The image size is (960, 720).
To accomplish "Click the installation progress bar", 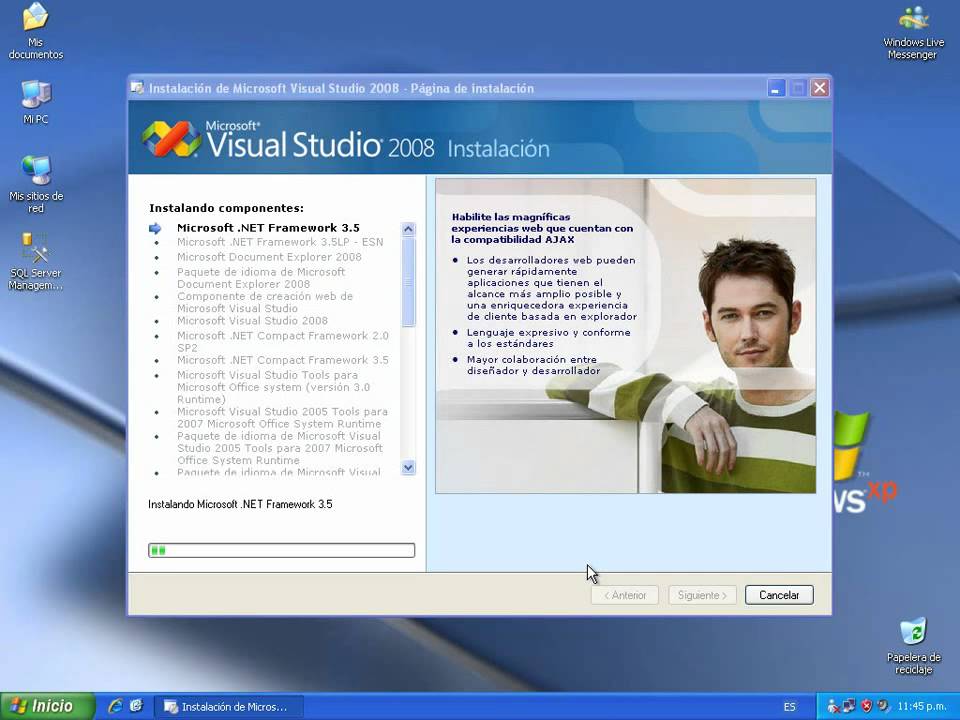I will point(282,550).
